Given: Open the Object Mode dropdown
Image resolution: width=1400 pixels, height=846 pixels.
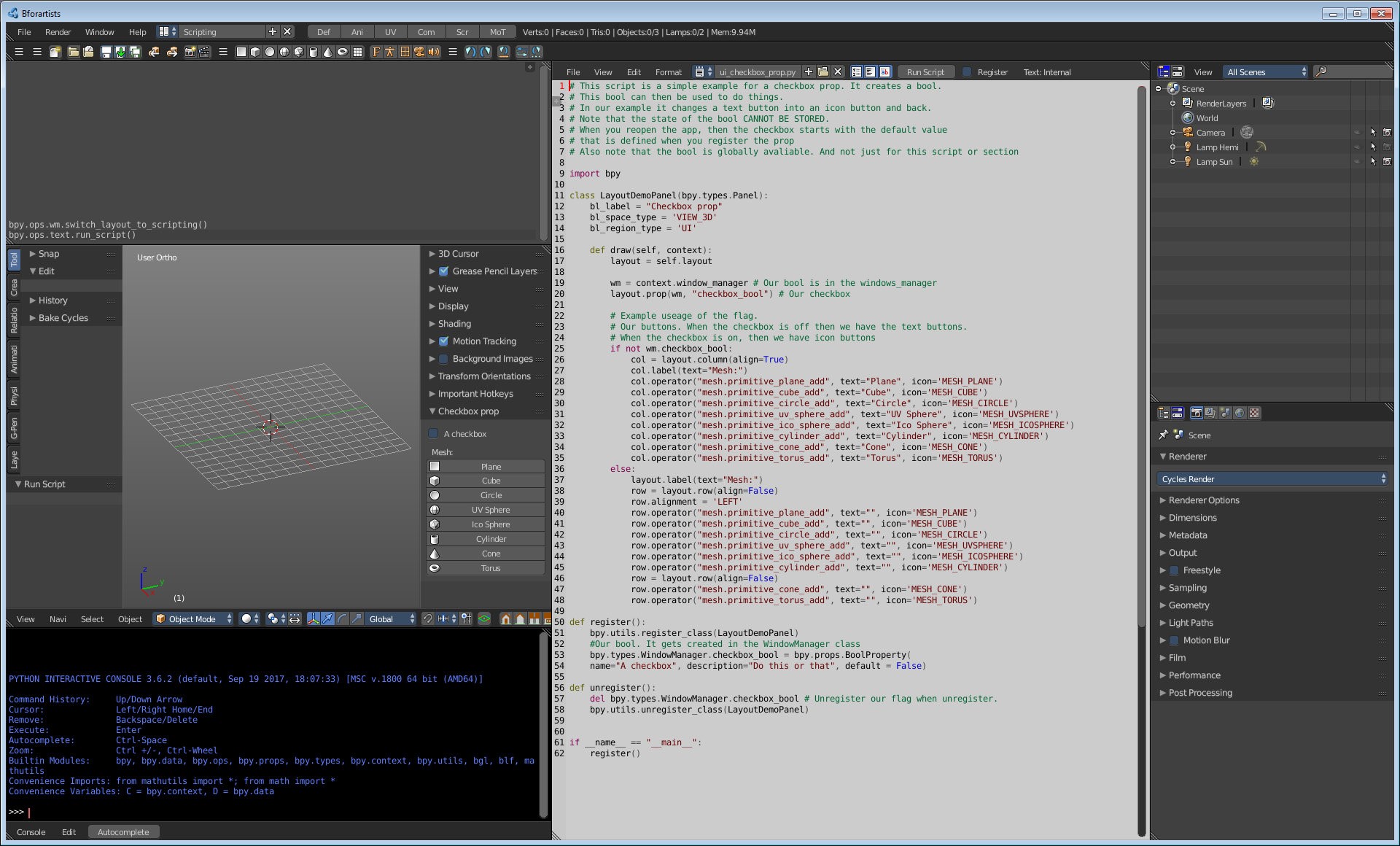Looking at the screenshot, I should pos(193,619).
